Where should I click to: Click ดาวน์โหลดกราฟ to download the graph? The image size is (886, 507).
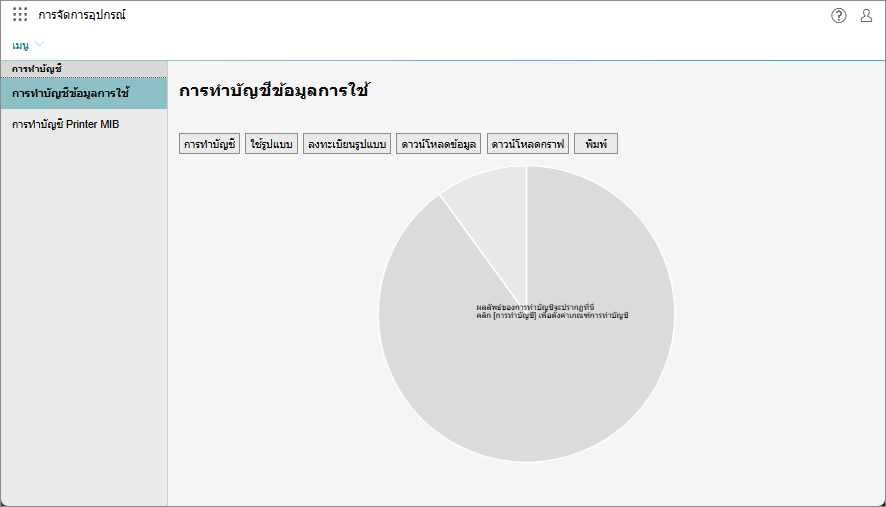click(x=528, y=145)
